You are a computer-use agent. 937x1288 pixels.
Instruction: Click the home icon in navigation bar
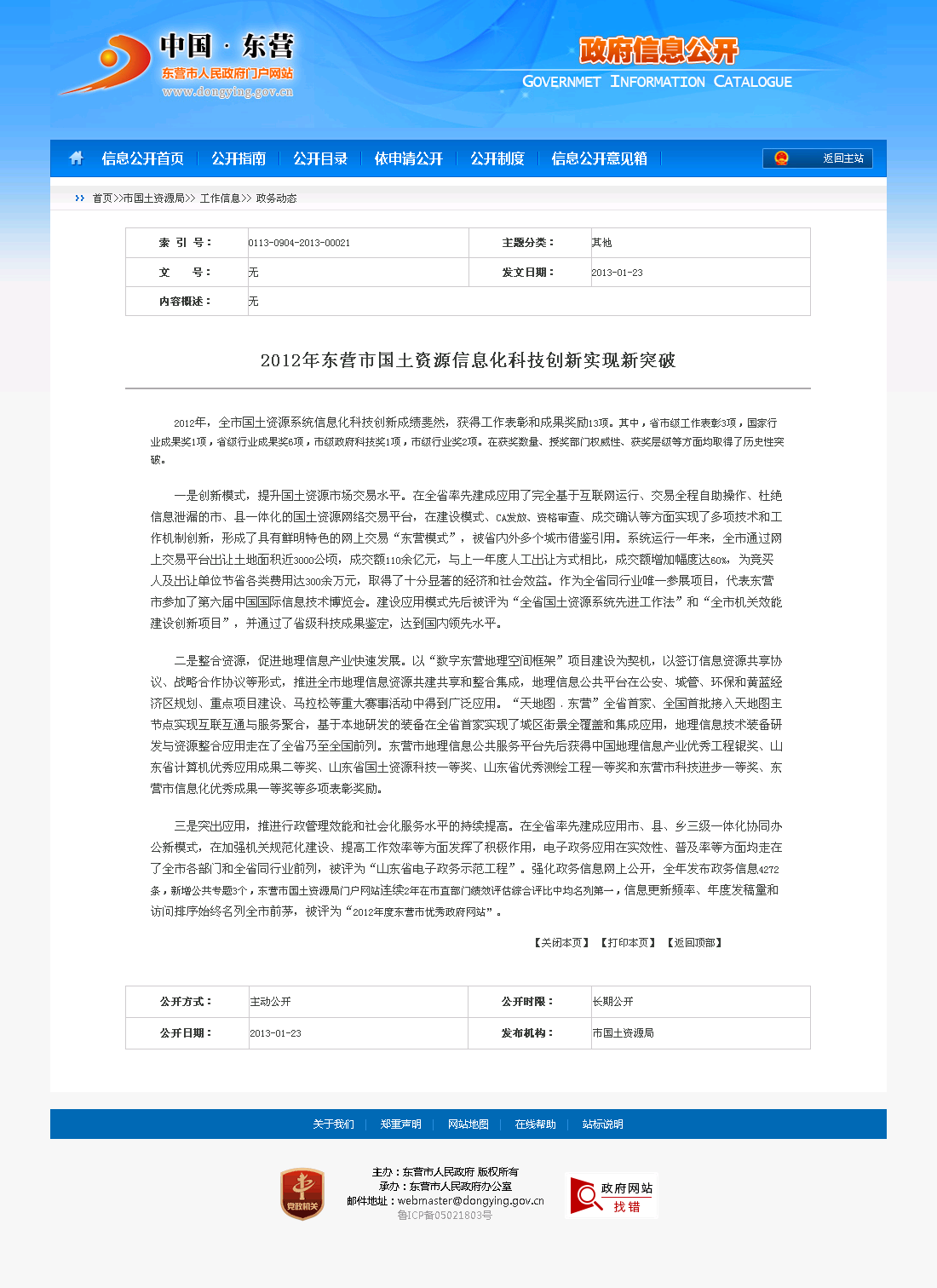tap(76, 158)
